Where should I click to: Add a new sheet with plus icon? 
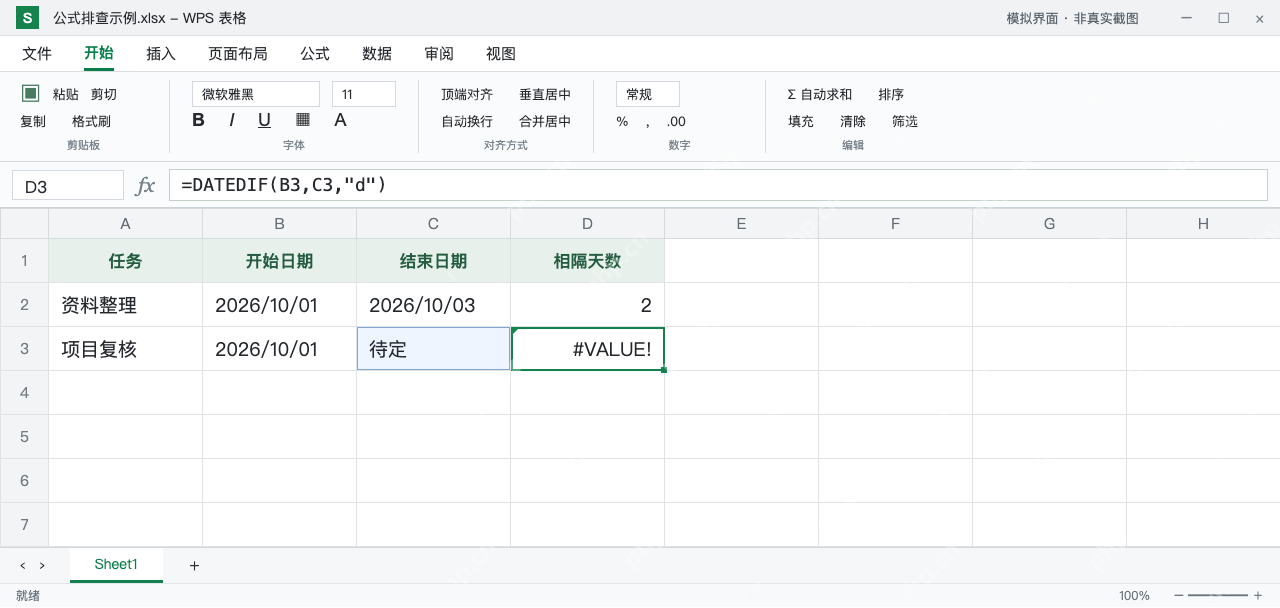click(194, 566)
